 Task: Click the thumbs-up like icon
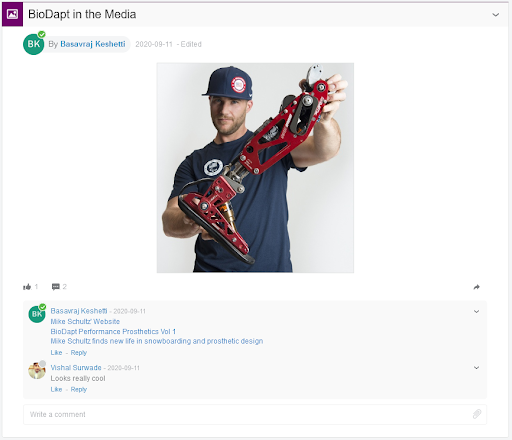[27, 287]
